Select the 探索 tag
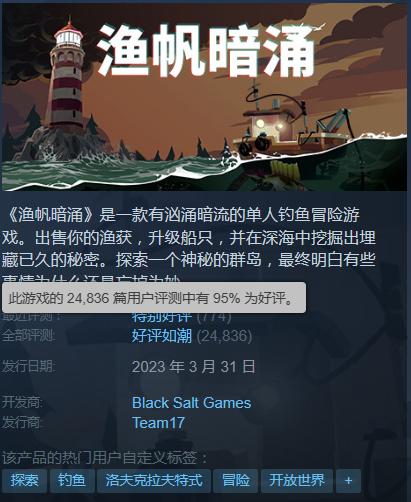This screenshot has height=502, width=411. click(x=24, y=481)
